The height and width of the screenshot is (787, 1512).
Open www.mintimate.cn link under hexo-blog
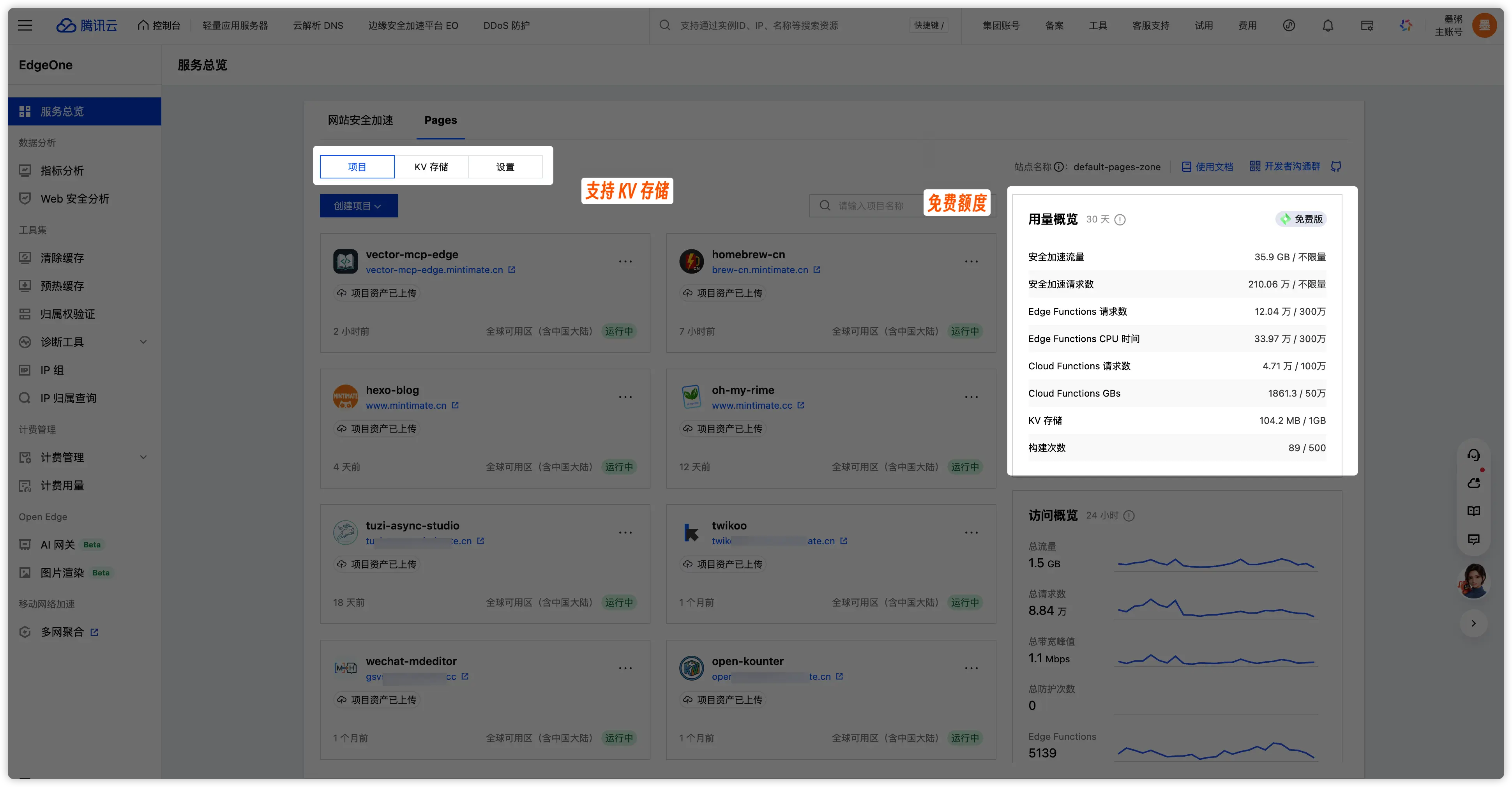[x=406, y=406]
